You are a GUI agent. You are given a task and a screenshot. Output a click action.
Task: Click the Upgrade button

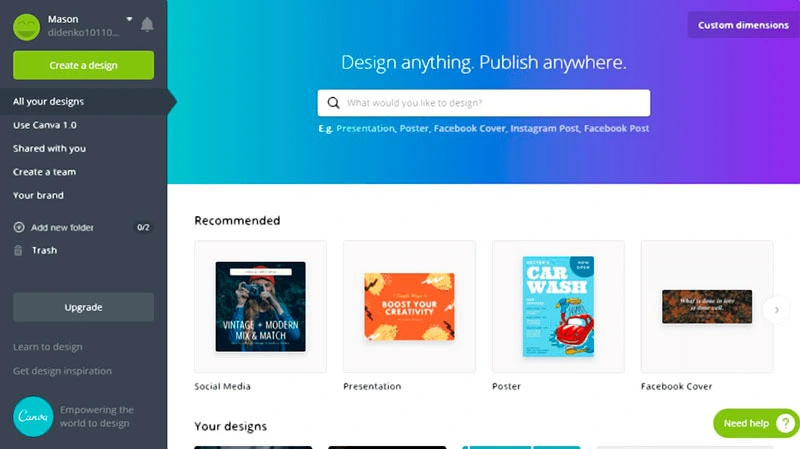(84, 307)
